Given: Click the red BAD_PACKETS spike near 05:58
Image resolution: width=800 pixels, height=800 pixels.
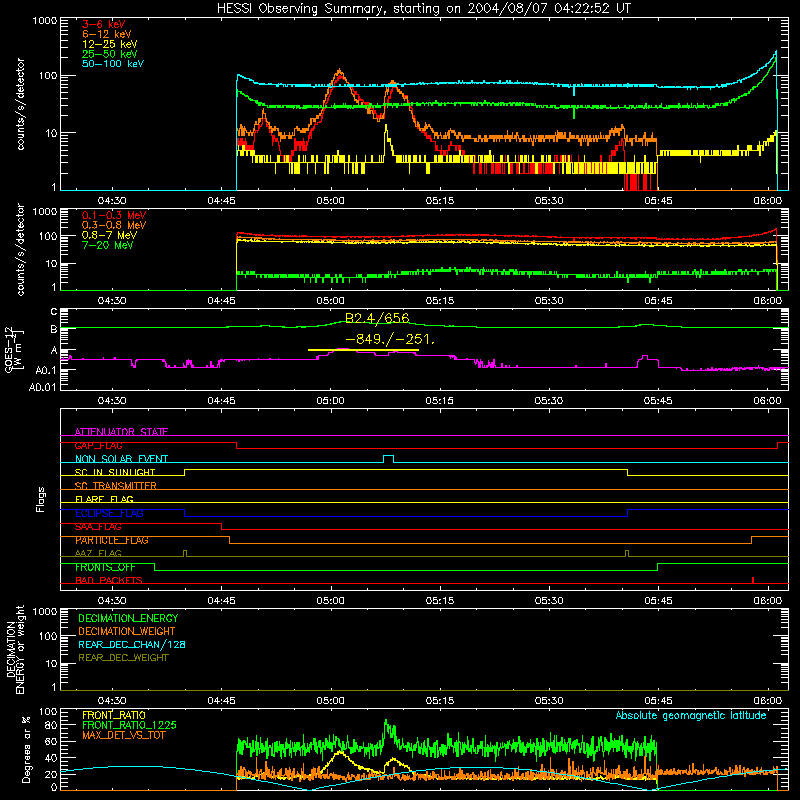Looking at the screenshot, I should tap(753, 580).
